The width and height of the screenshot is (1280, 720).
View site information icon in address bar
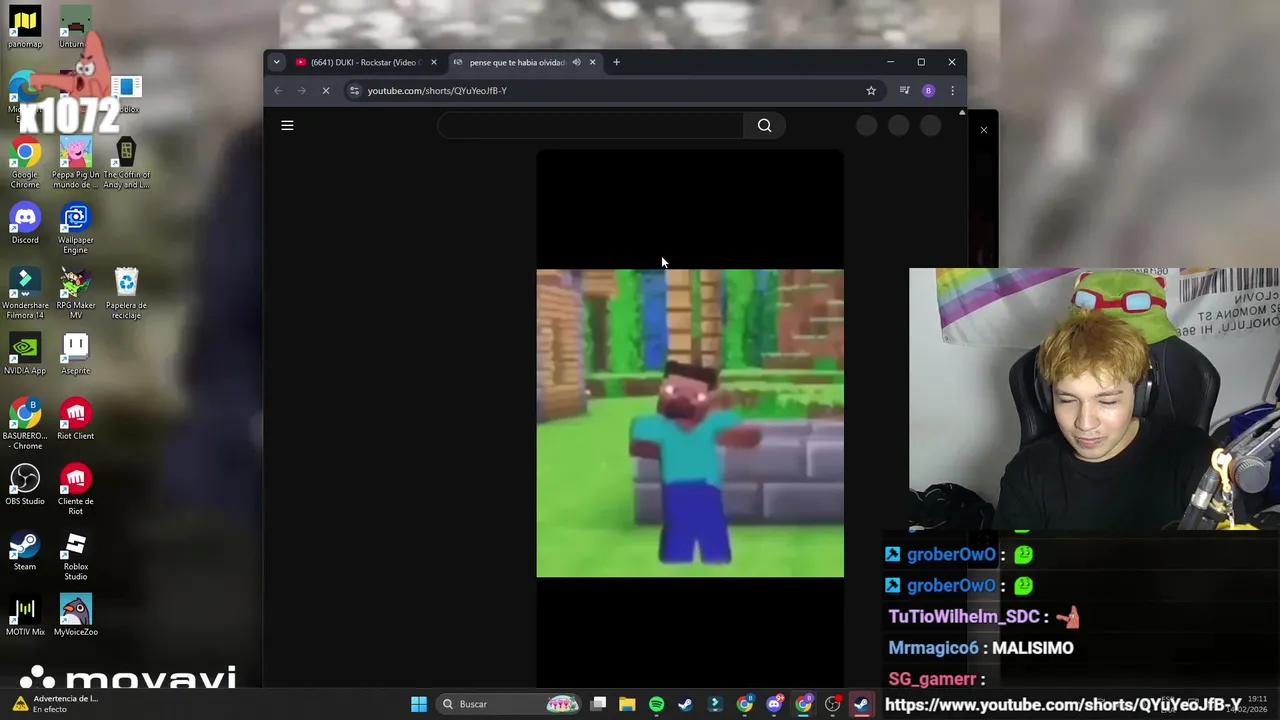[x=354, y=91]
